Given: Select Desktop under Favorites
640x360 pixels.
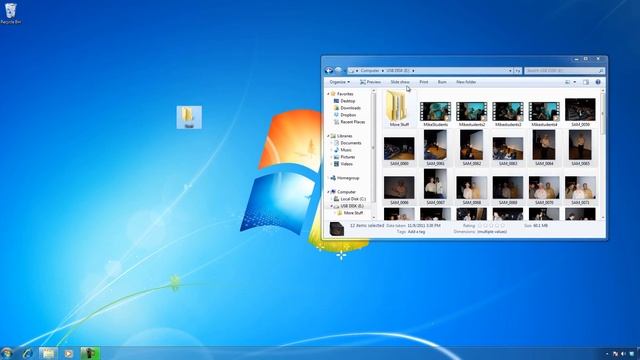Looking at the screenshot, I should pyautogui.click(x=344, y=101).
